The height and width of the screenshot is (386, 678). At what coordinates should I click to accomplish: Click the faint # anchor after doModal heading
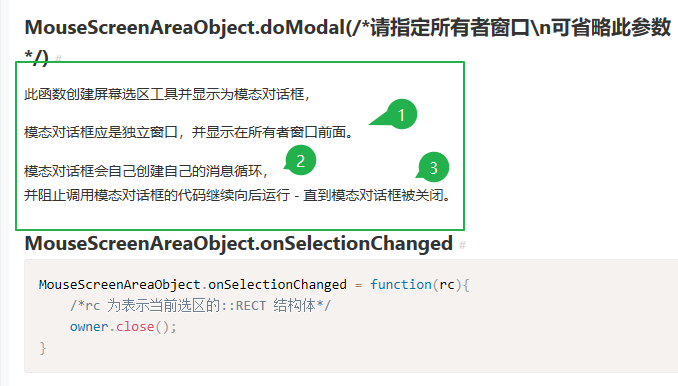[59, 58]
